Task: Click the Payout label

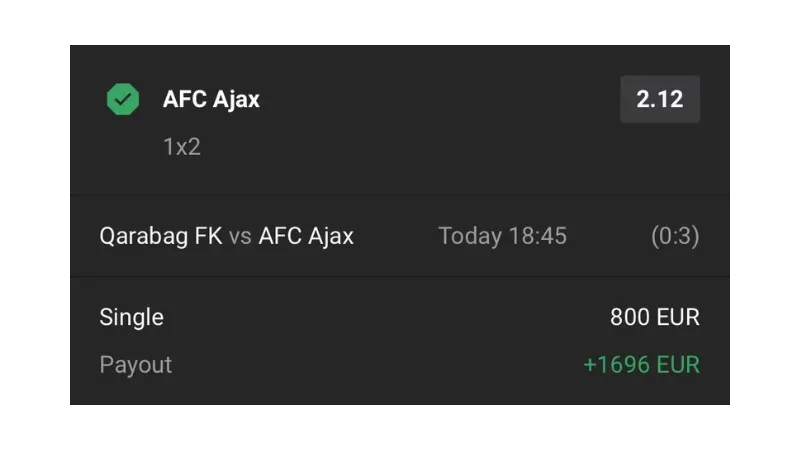Action: point(136,365)
